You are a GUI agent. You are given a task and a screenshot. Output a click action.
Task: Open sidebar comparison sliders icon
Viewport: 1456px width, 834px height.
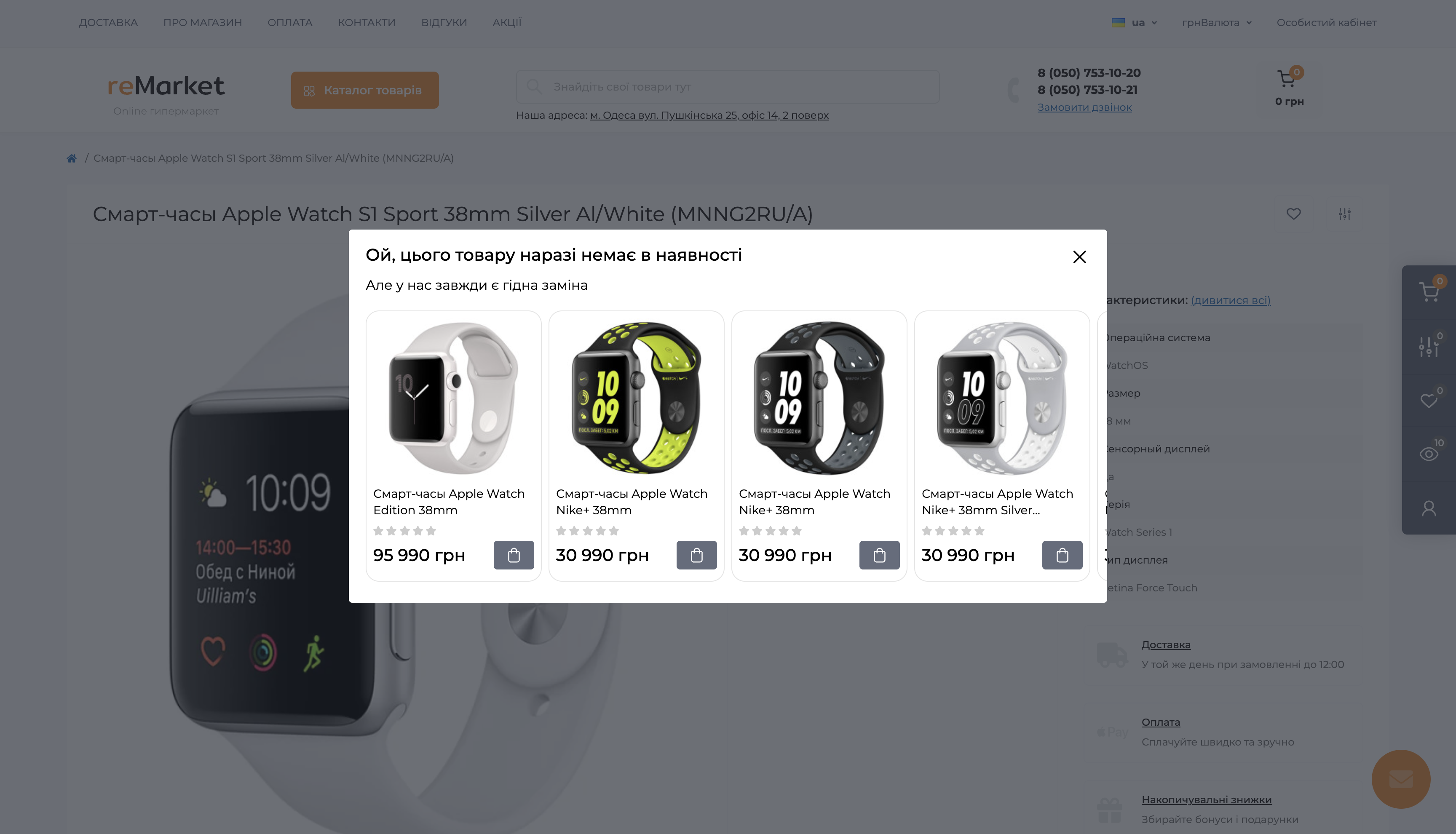[x=1429, y=347]
